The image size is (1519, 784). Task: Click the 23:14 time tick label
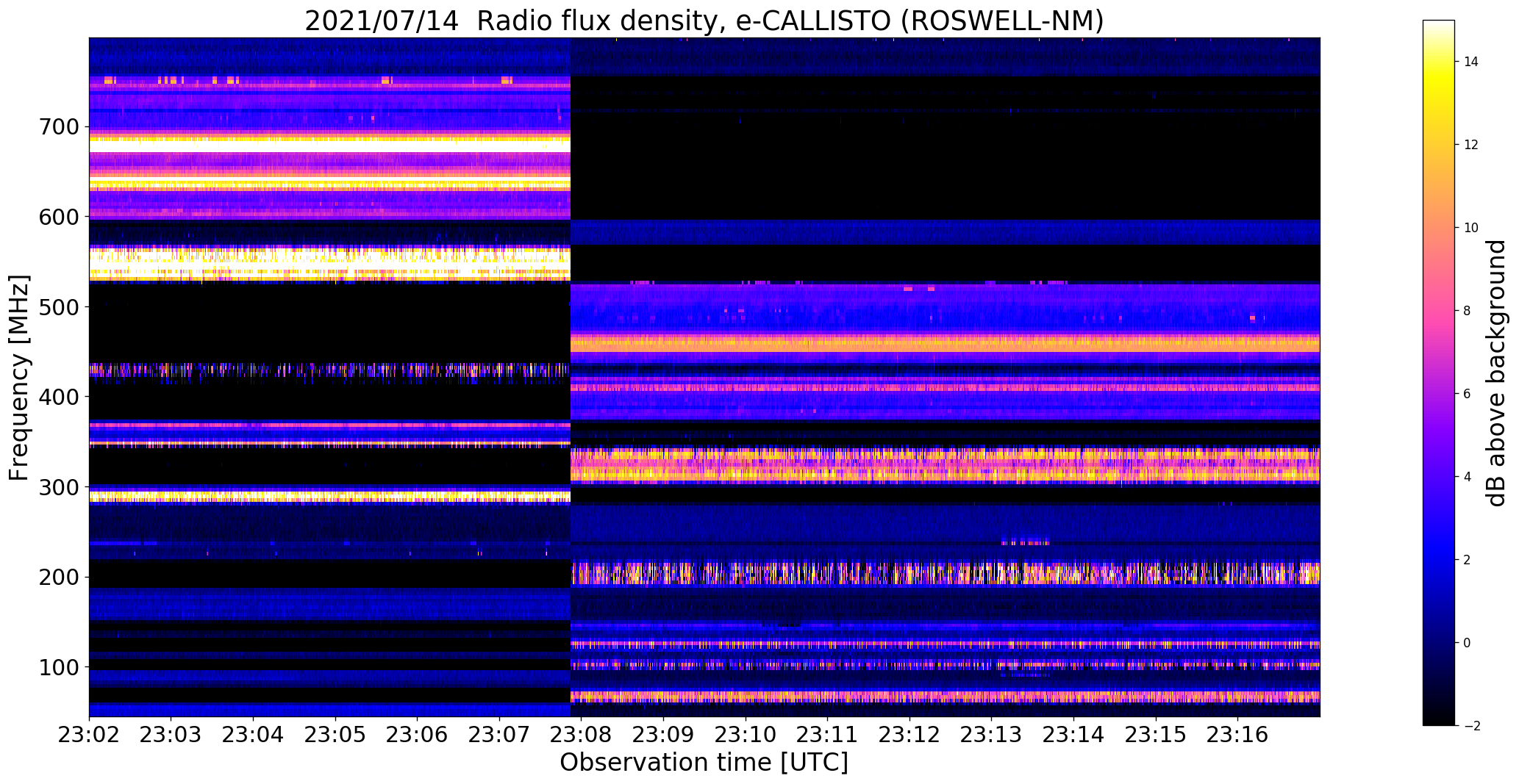[1073, 735]
